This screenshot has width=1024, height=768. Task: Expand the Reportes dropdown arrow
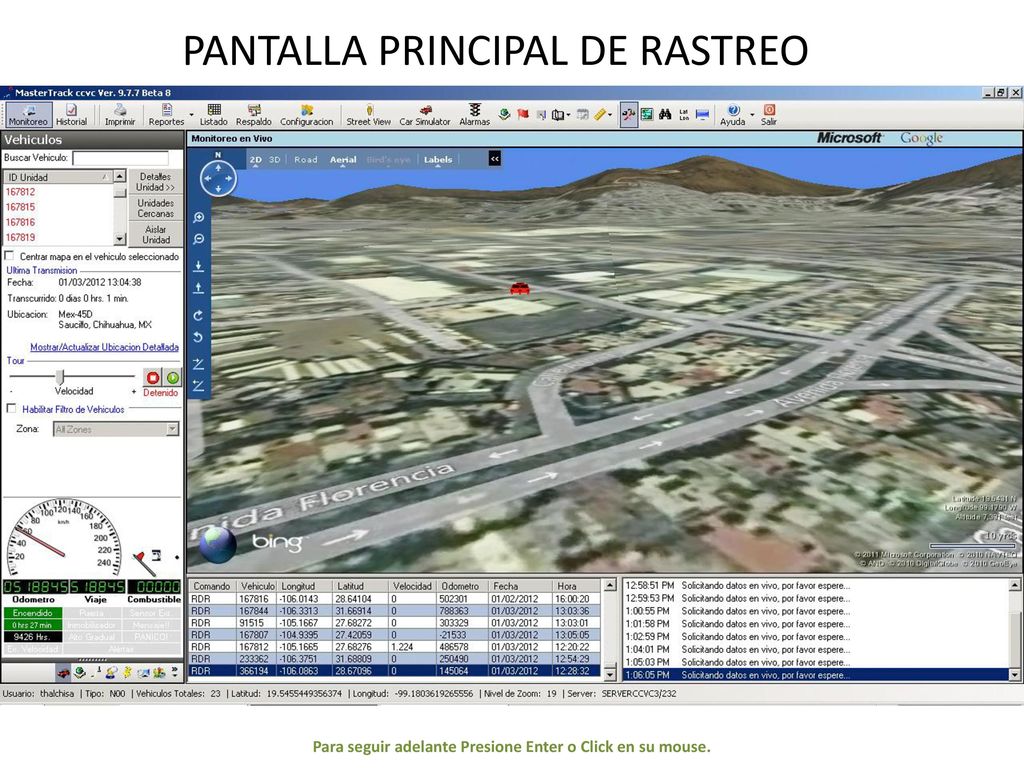[x=191, y=115]
